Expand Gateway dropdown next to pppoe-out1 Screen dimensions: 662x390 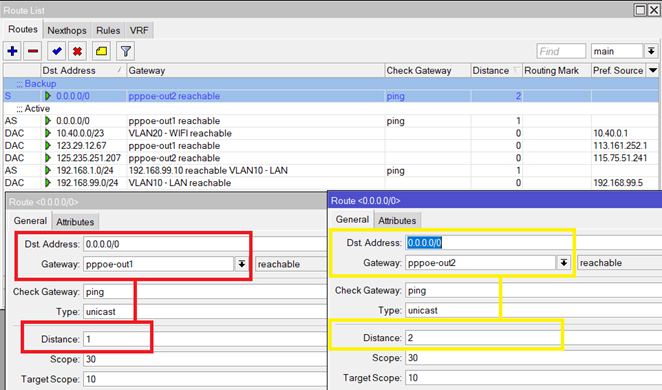pyautogui.click(x=241, y=264)
